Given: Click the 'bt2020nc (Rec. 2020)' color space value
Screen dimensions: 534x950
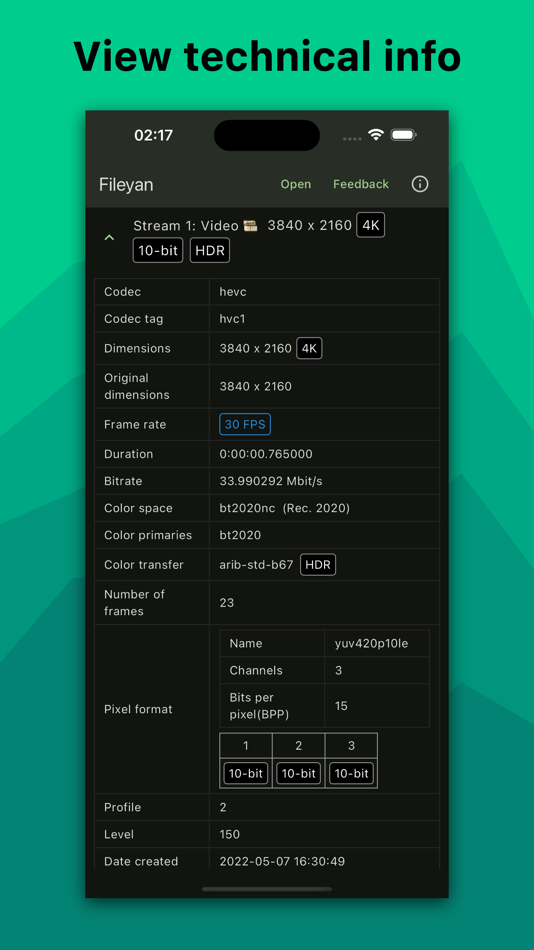Looking at the screenshot, I should [284, 508].
